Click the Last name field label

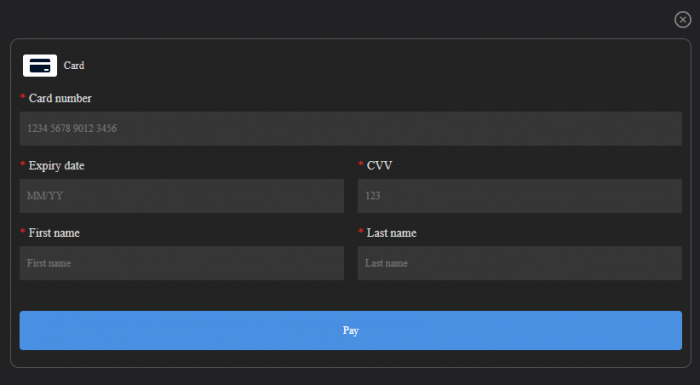392,233
